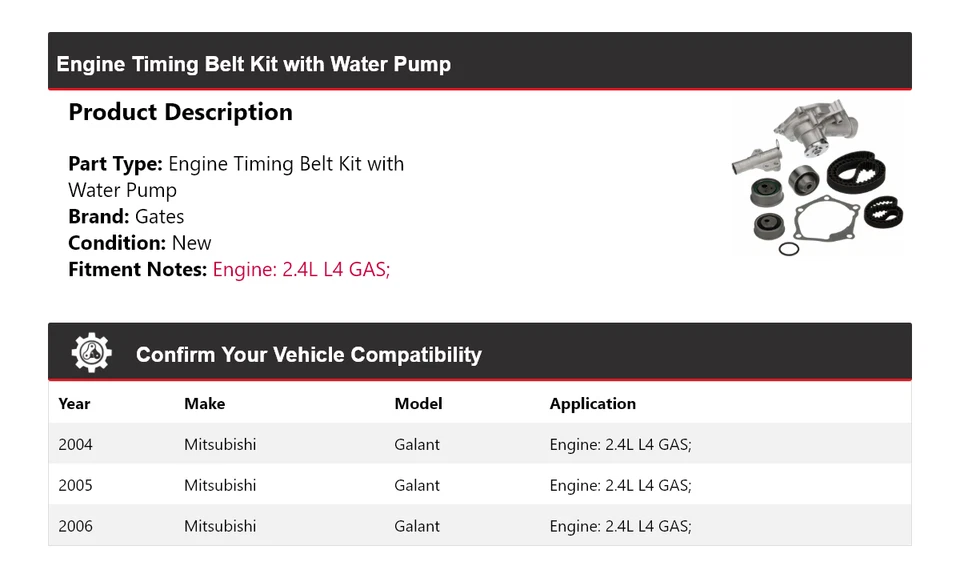Click the Condition: New text
The image size is (960, 578).
(140, 243)
